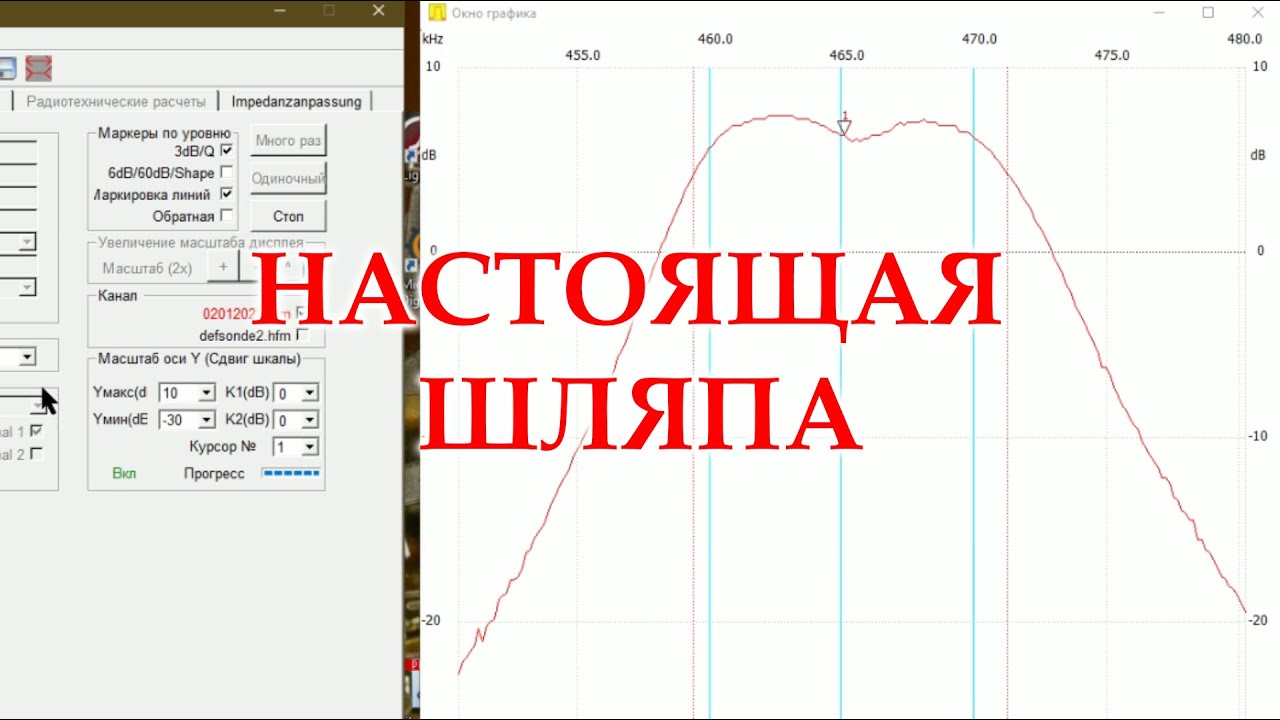Toggle the channel 1 checkbox
This screenshot has width=1280, height=720.
point(36,431)
